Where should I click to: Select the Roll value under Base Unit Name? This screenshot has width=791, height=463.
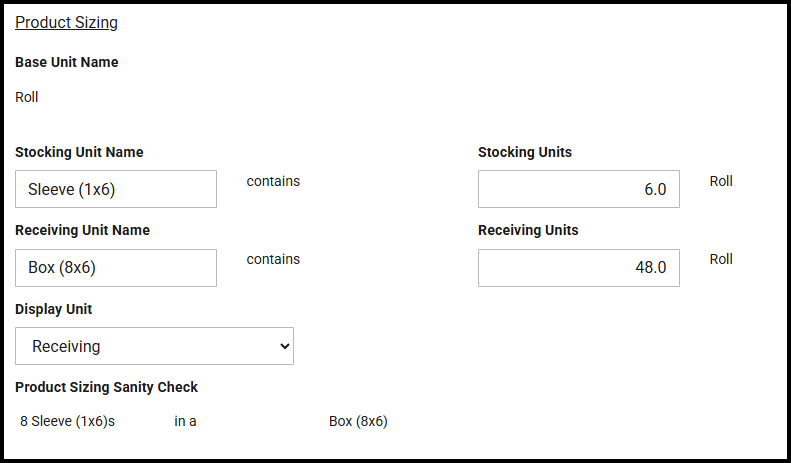tap(27, 97)
